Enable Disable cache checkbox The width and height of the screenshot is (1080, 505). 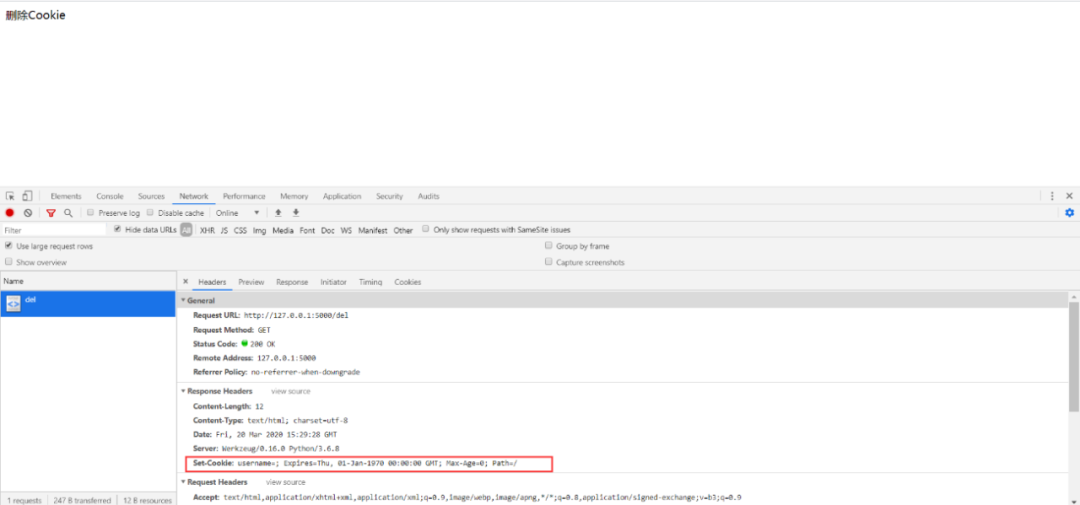(x=152, y=213)
